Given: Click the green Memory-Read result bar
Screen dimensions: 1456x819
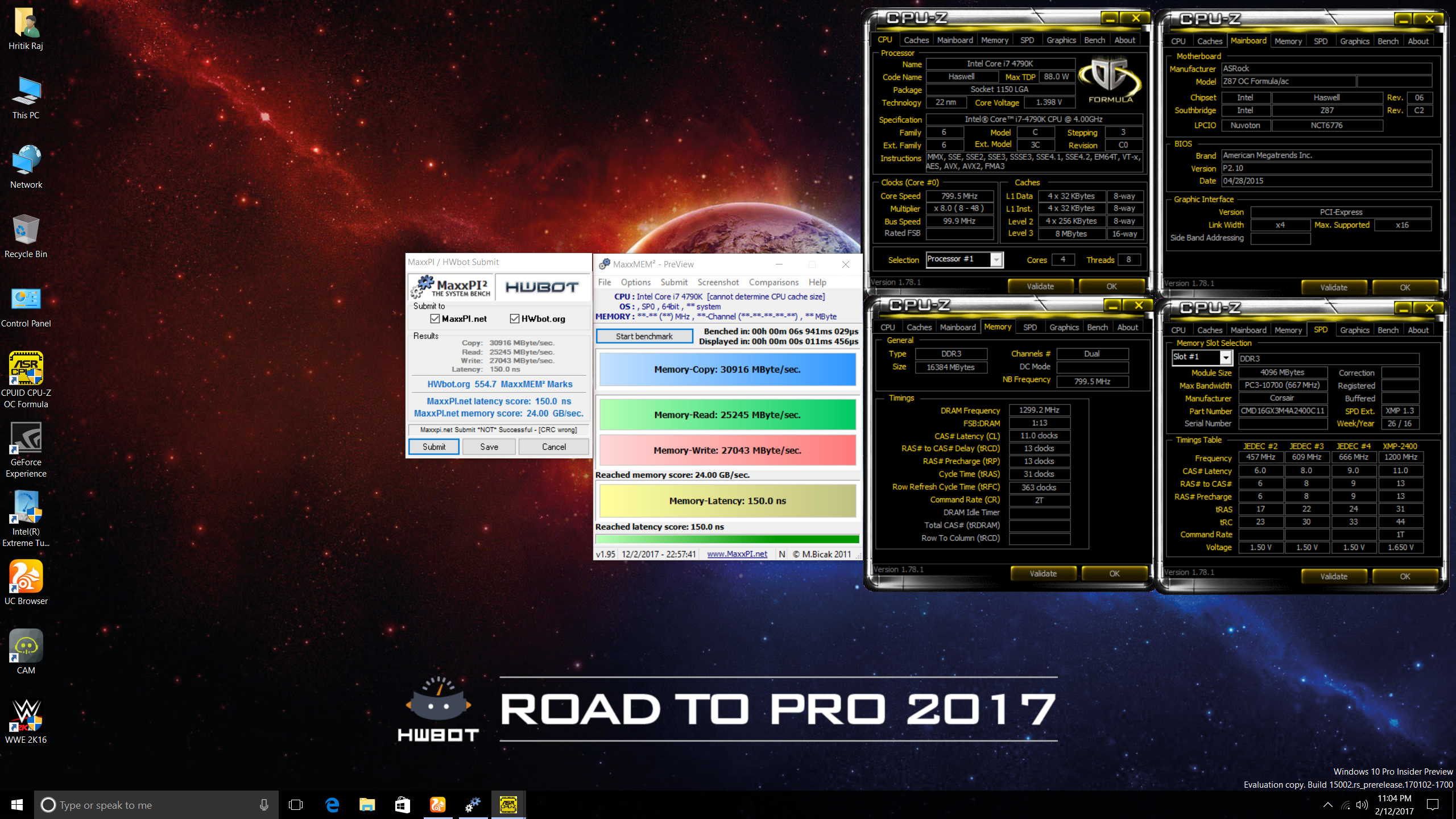Looking at the screenshot, I should [x=727, y=415].
